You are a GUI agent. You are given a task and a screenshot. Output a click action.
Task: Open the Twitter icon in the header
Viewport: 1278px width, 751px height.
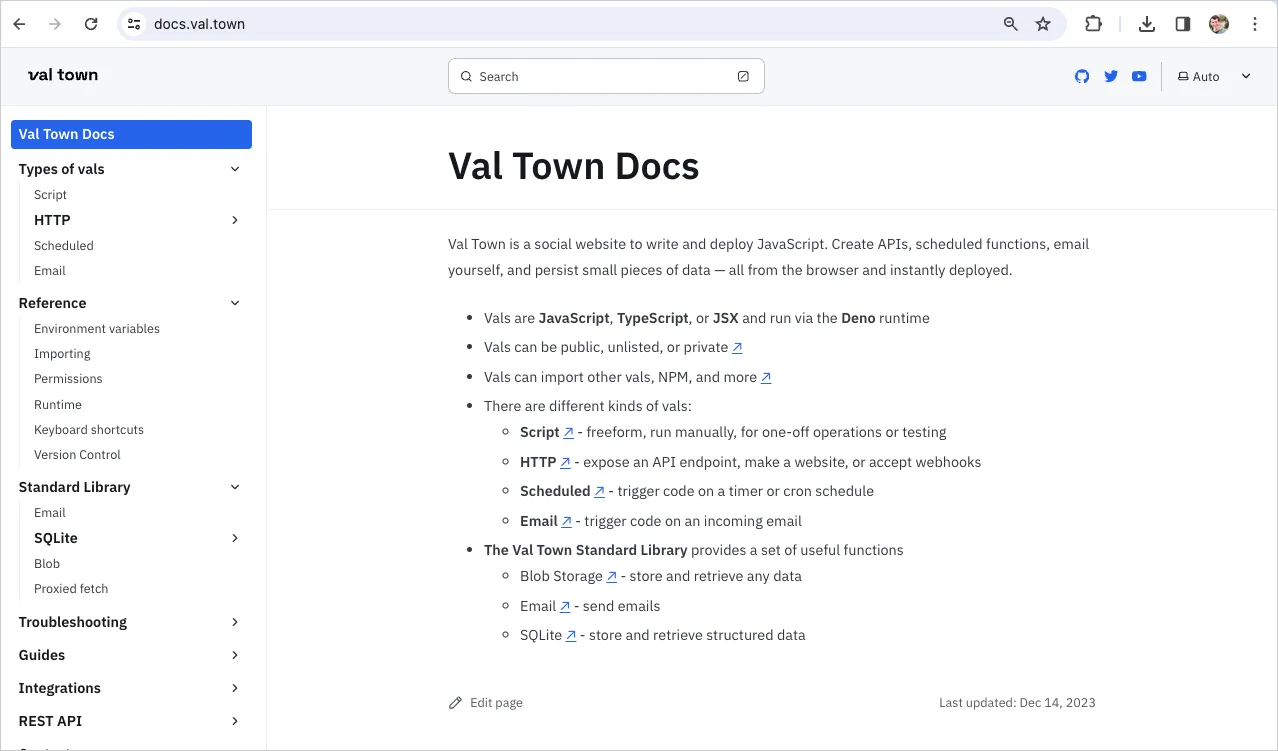(x=1110, y=76)
